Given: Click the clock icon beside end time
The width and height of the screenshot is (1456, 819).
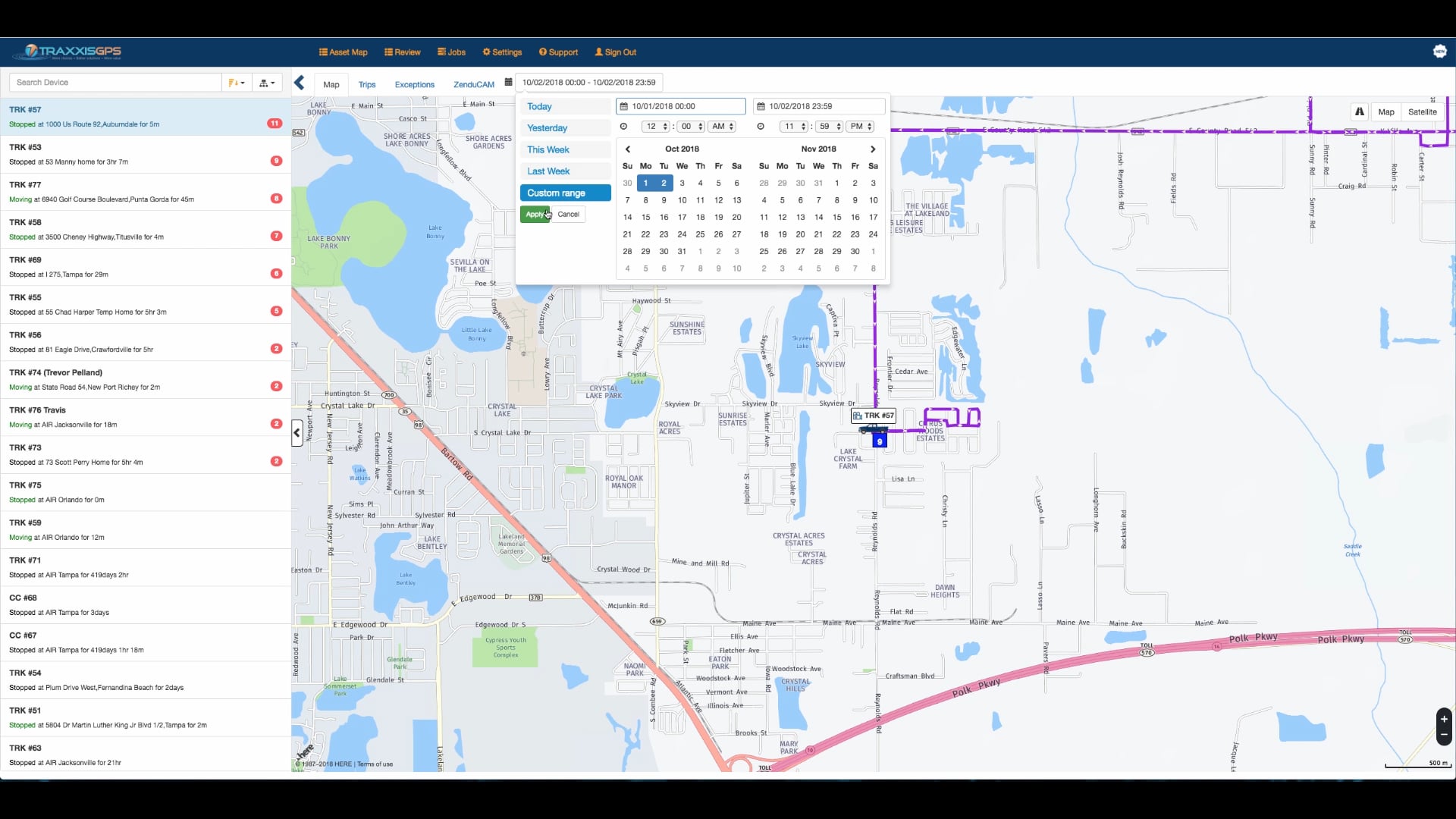Looking at the screenshot, I should 761,127.
